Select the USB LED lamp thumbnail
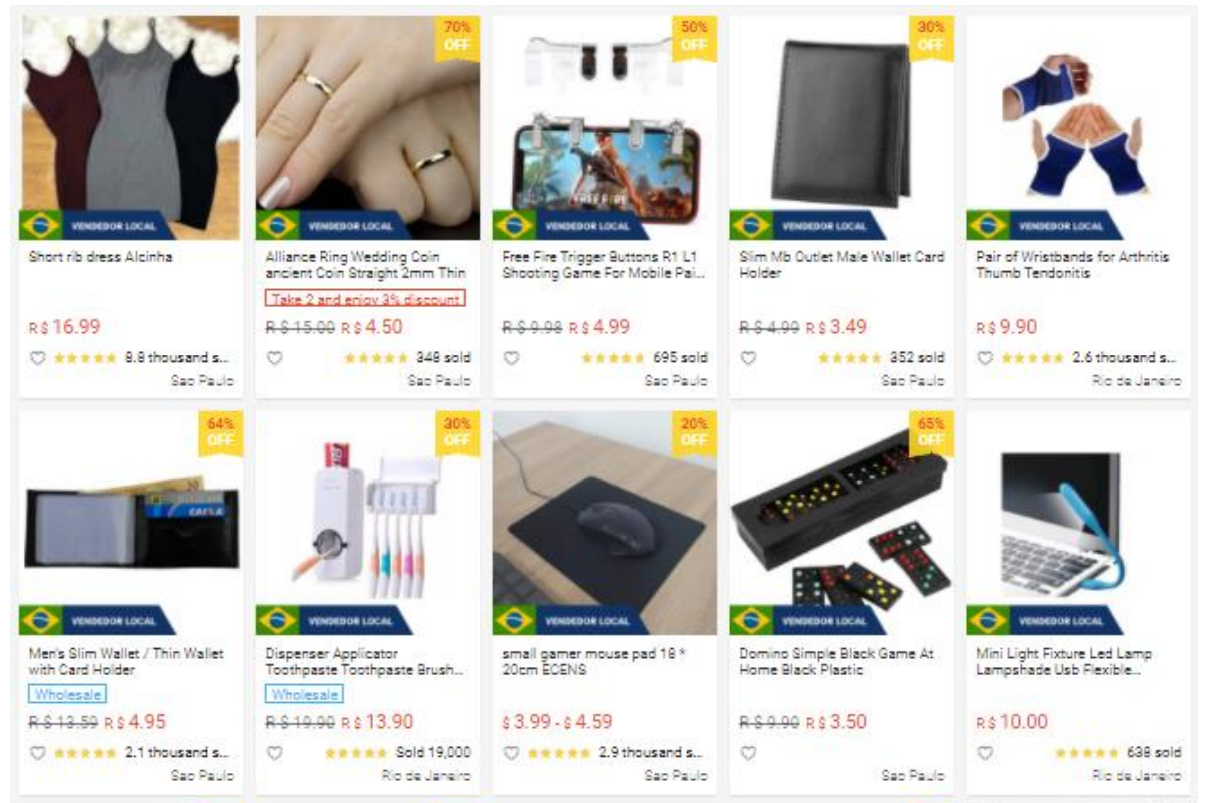Viewport: 1209px width, 803px height. [1078, 523]
